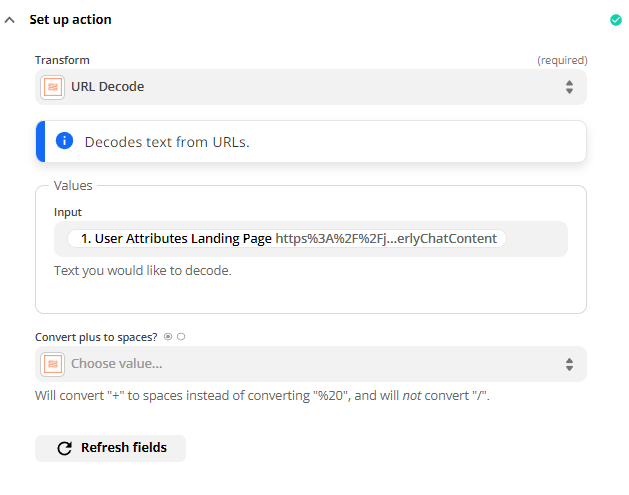Click the blue info circle icon
Image resolution: width=629 pixels, height=495 pixels.
point(64,141)
